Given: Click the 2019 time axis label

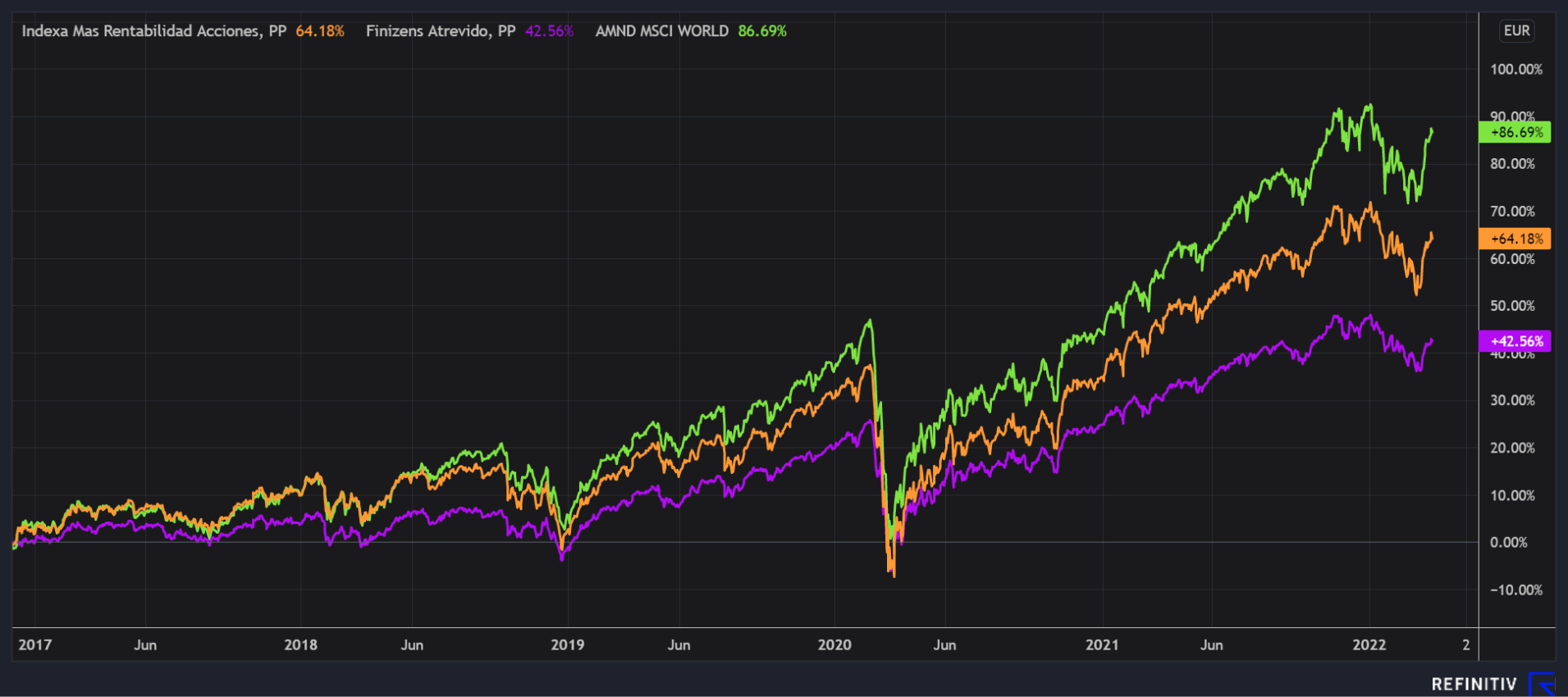Looking at the screenshot, I should [568, 645].
